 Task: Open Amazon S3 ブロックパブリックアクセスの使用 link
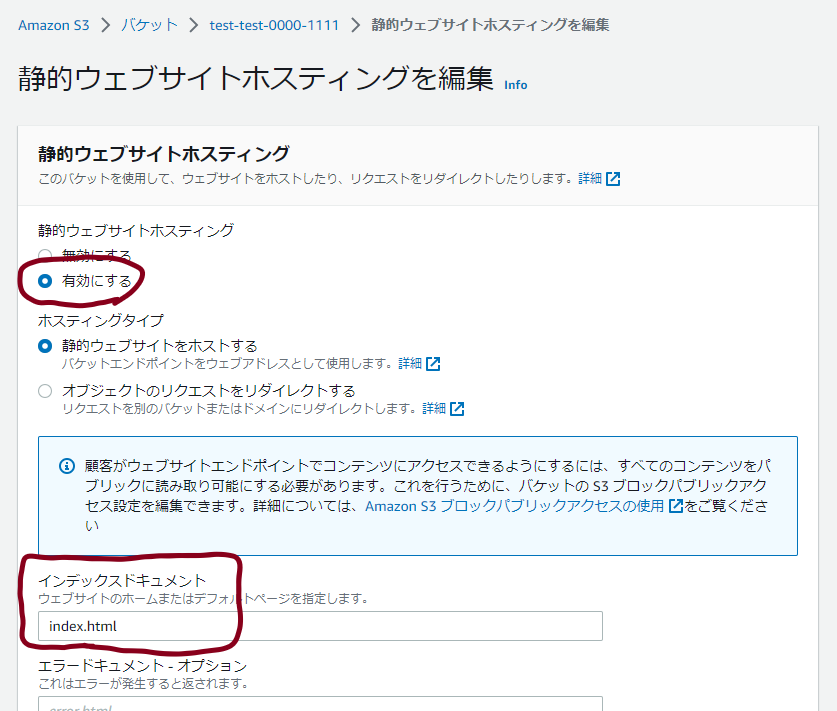click(x=515, y=505)
